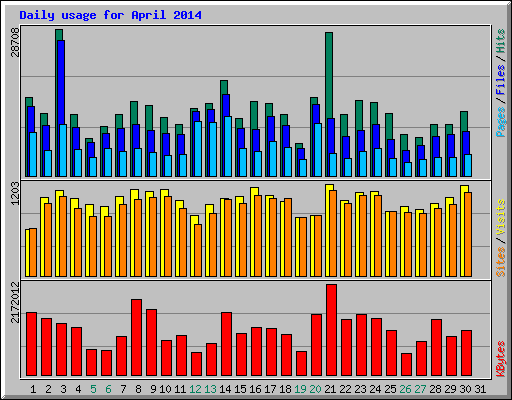This screenshot has width=512, height=400.
Task: Click the 1203 y-axis value
Action: click(15, 193)
